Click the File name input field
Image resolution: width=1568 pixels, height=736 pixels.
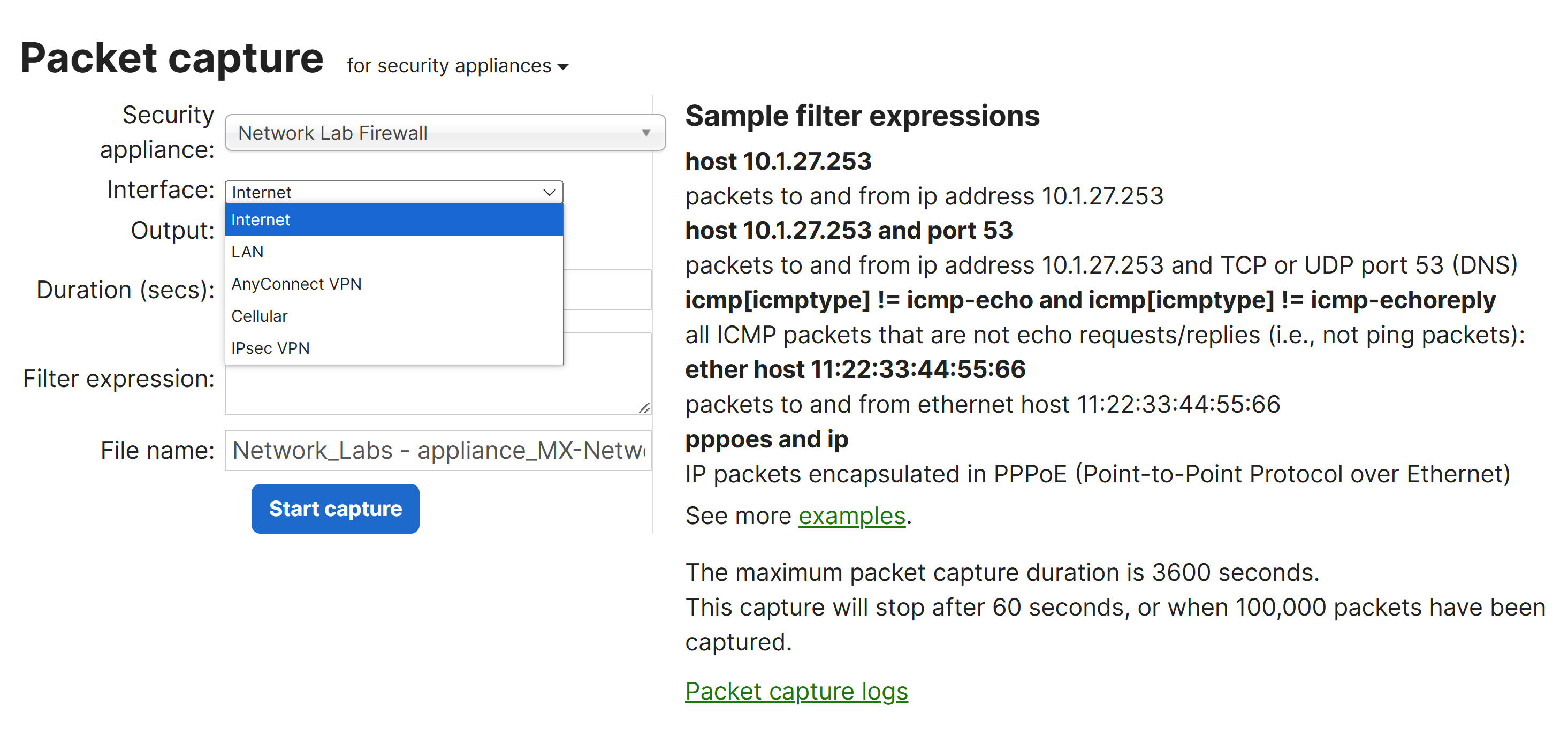coord(438,451)
